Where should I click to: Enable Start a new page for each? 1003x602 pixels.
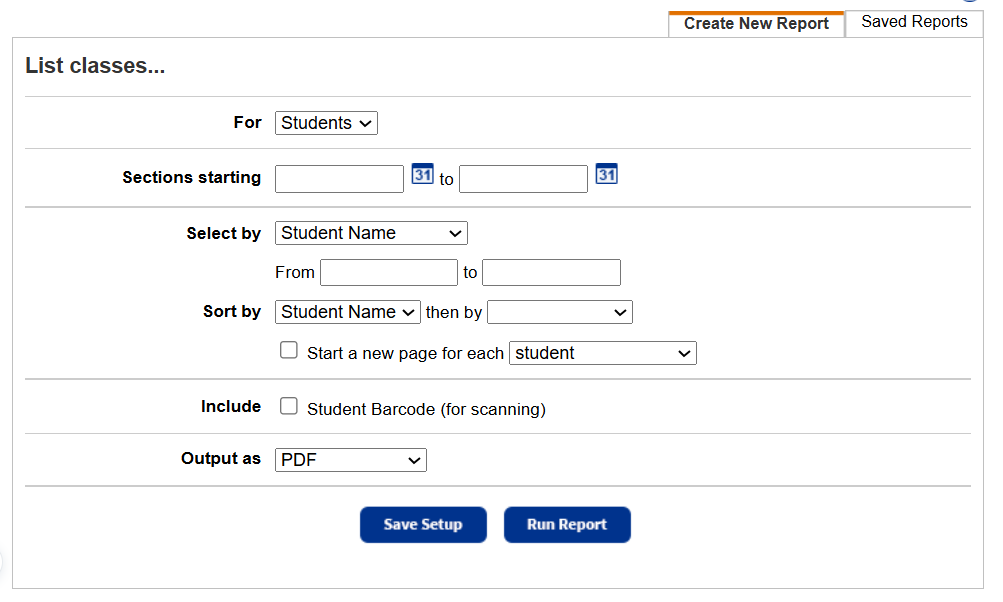pyautogui.click(x=288, y=350)
